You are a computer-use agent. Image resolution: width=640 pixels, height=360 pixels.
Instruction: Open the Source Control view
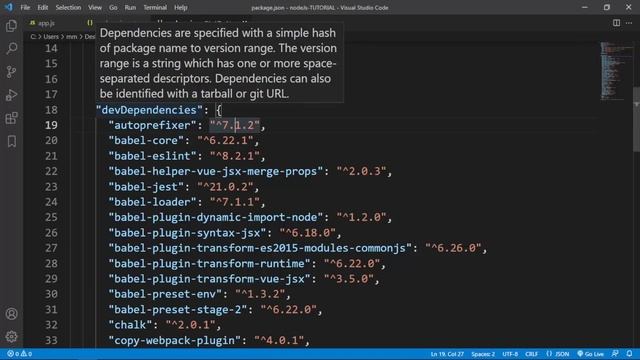11,72
